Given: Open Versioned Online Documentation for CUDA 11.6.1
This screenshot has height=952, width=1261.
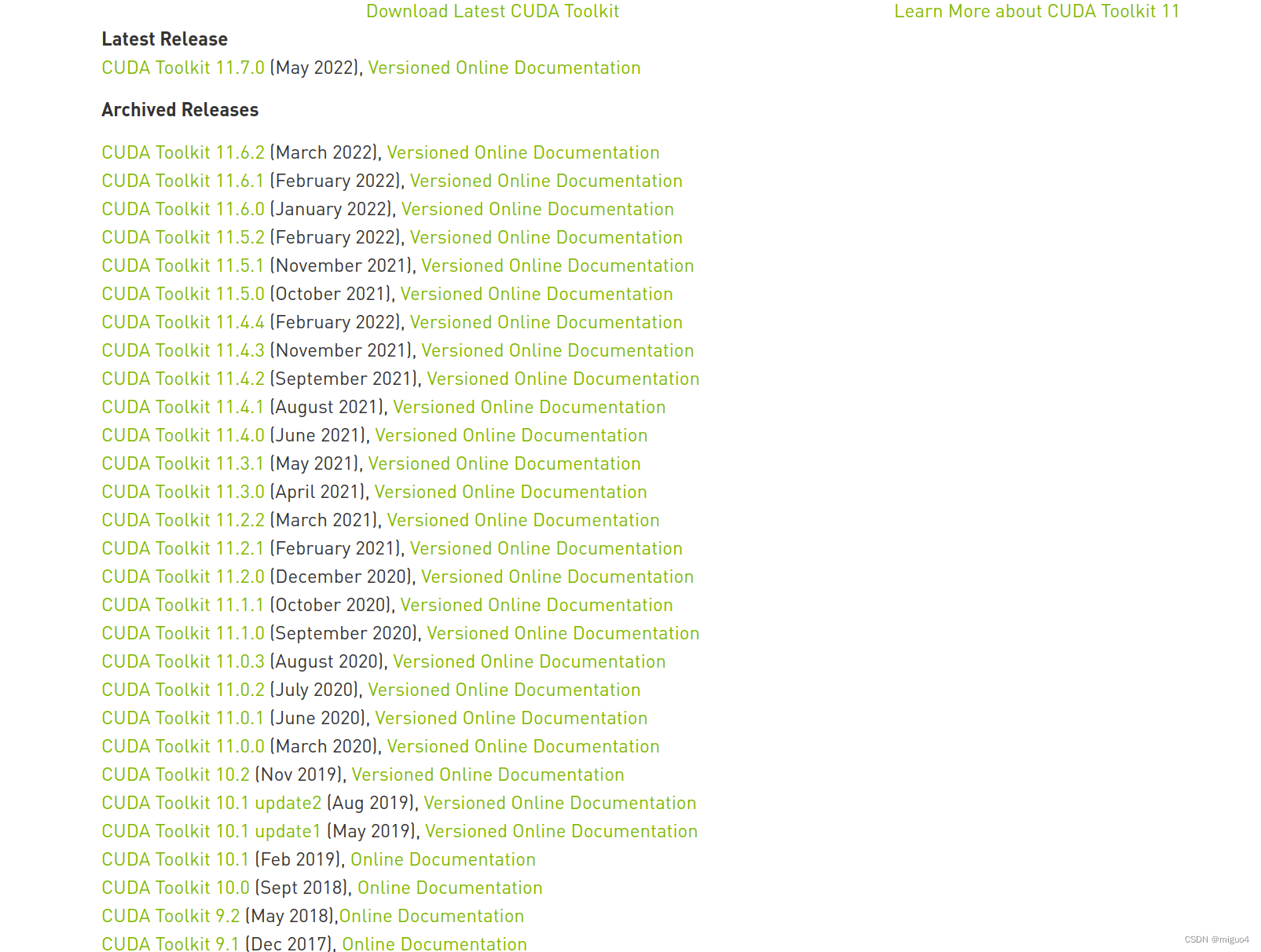Looking at the screenshot, I should point(546,181).
